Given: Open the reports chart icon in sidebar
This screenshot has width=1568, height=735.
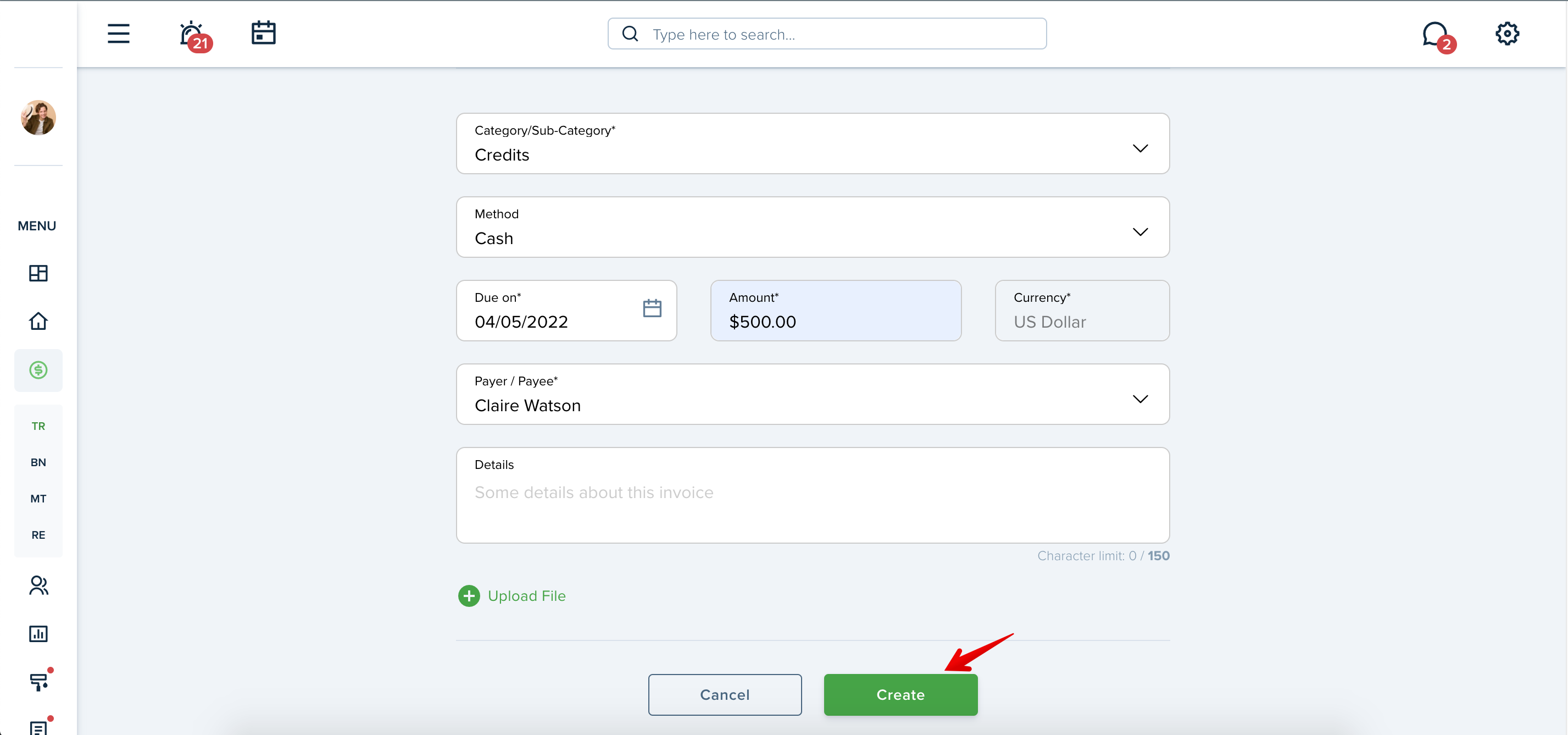Looking at the screenshot, I should click(x=38, y=634).
